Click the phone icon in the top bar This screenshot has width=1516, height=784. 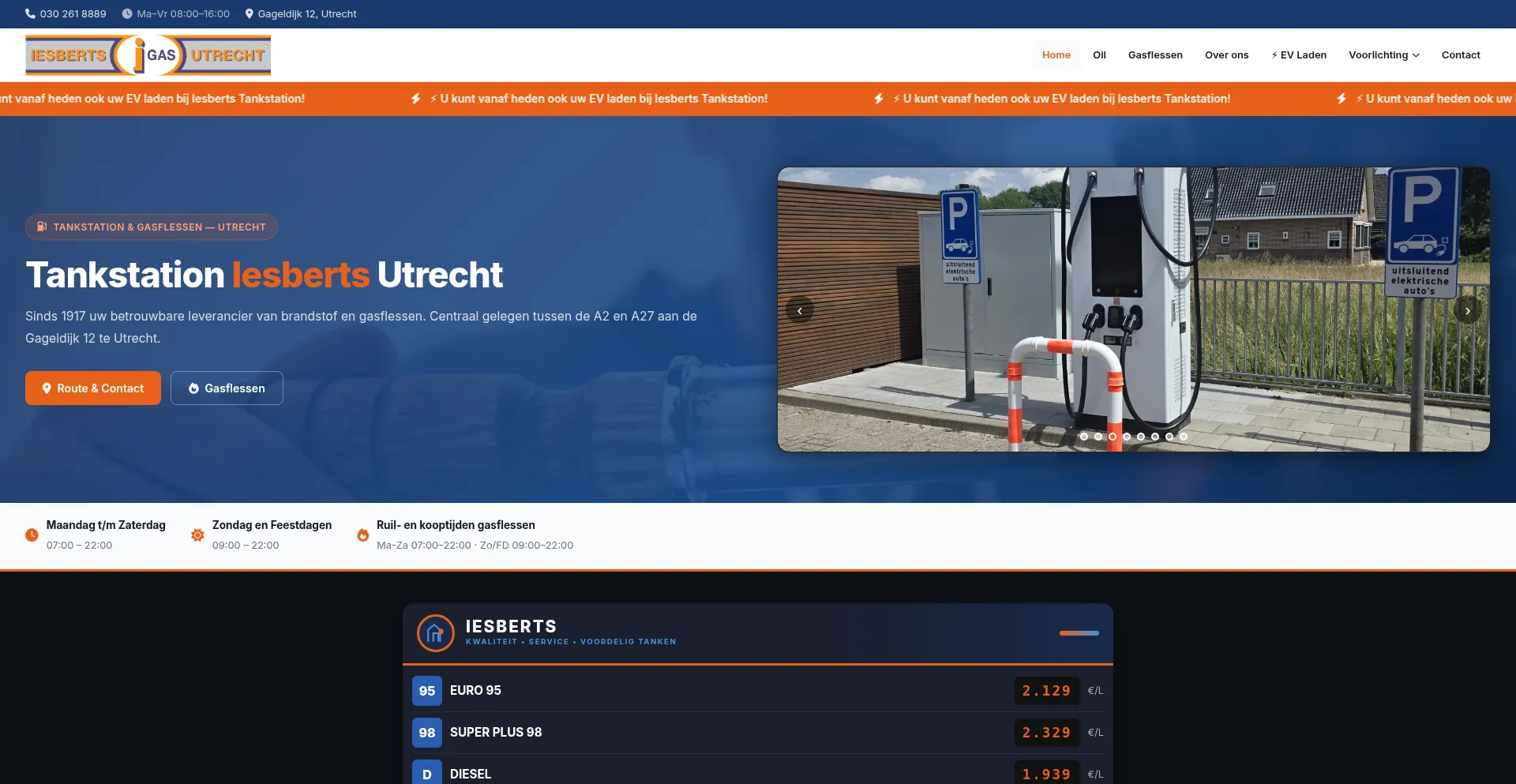[x=30, y=13]
